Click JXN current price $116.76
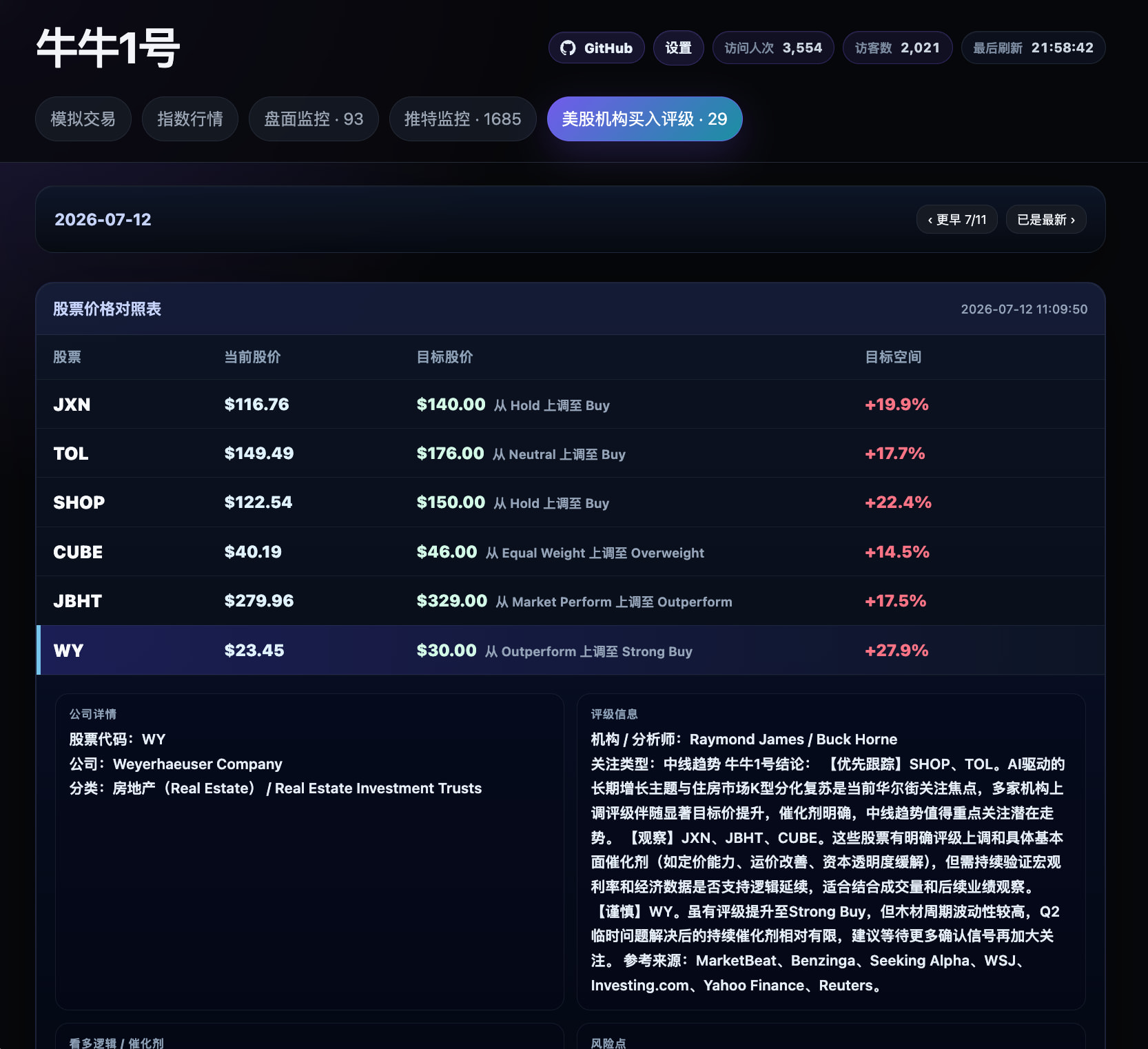Viewport: 1148px width, 1049px height. tap(256, 405)
